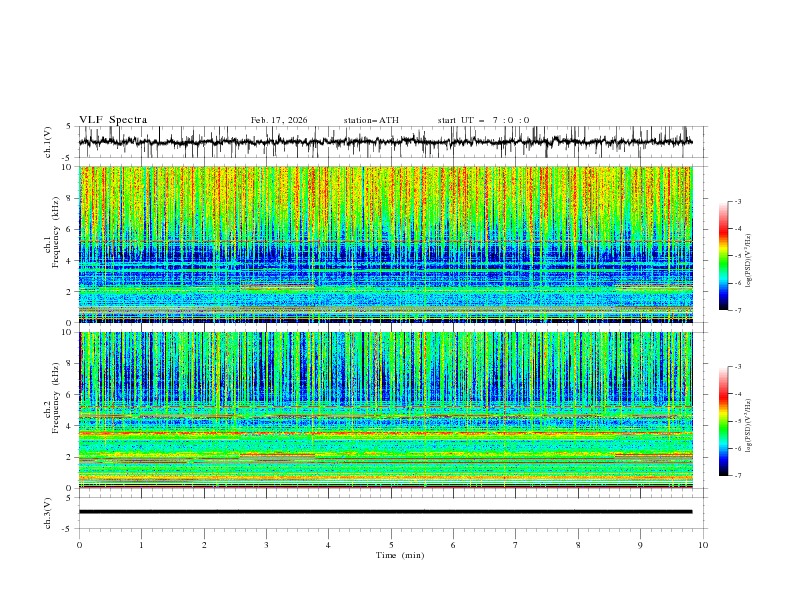
Task: Click the ch.3 flat black voltage trace
Action: pyautogui.click(x=385, y=512)
